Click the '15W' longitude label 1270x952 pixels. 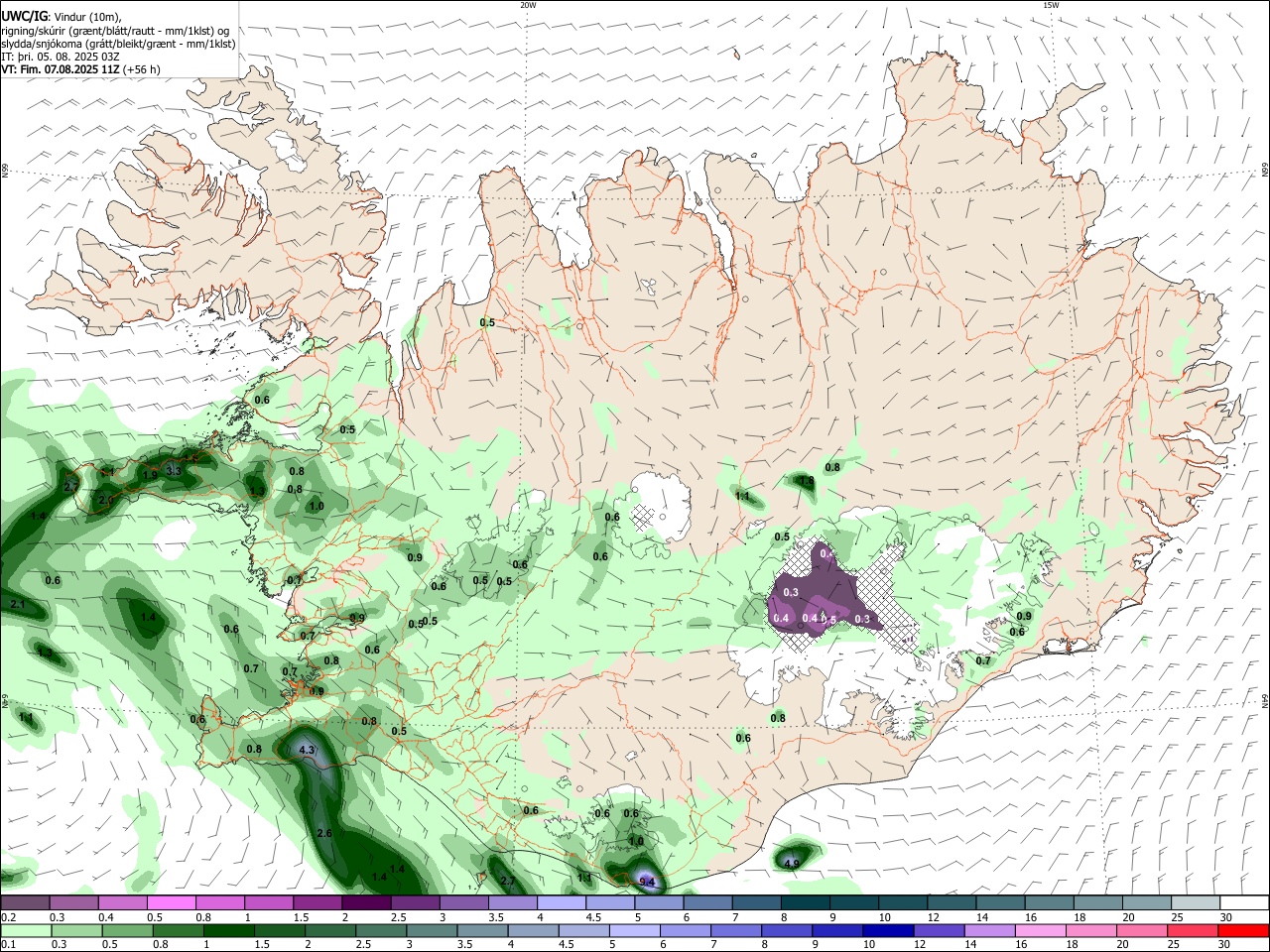tap(1051, 5)
